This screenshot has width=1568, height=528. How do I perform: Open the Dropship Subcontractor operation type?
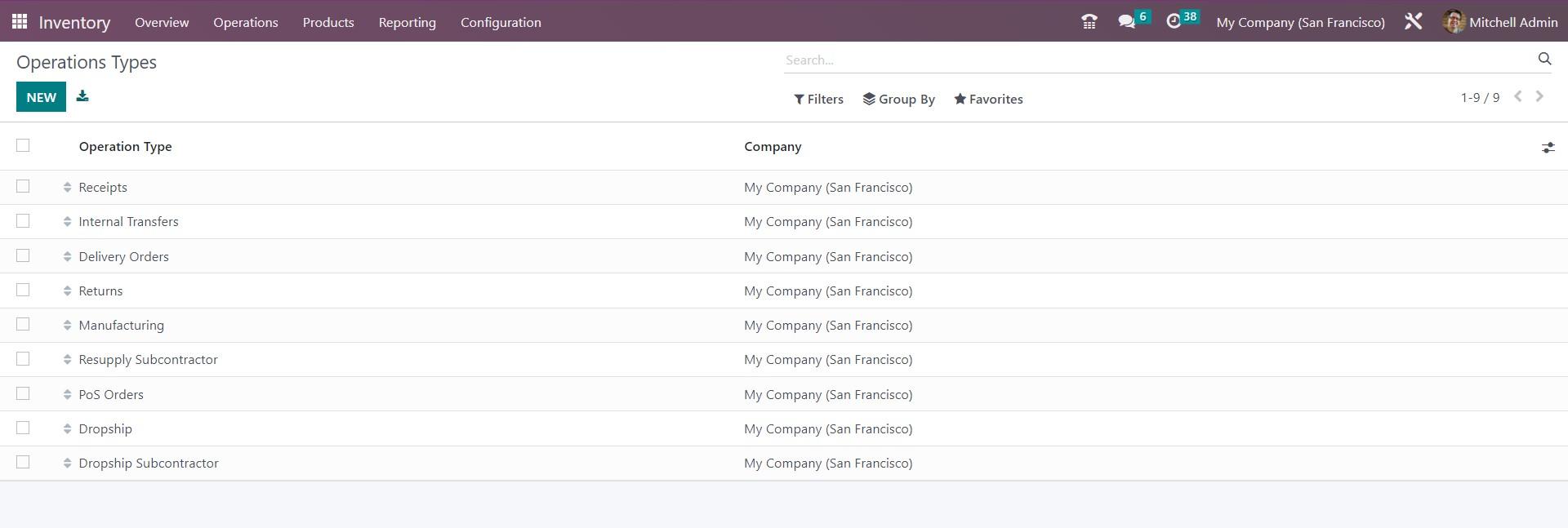point(149,464)
